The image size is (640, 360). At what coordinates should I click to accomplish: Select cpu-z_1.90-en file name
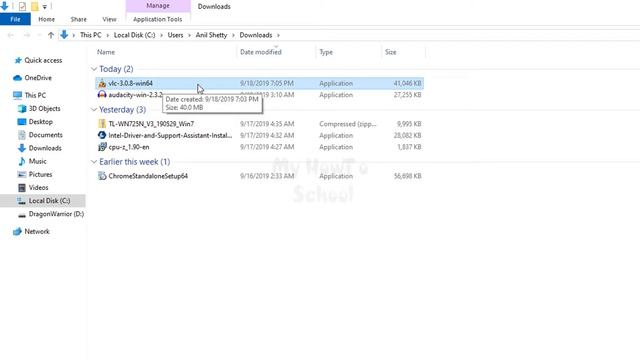tap(129, 147)
